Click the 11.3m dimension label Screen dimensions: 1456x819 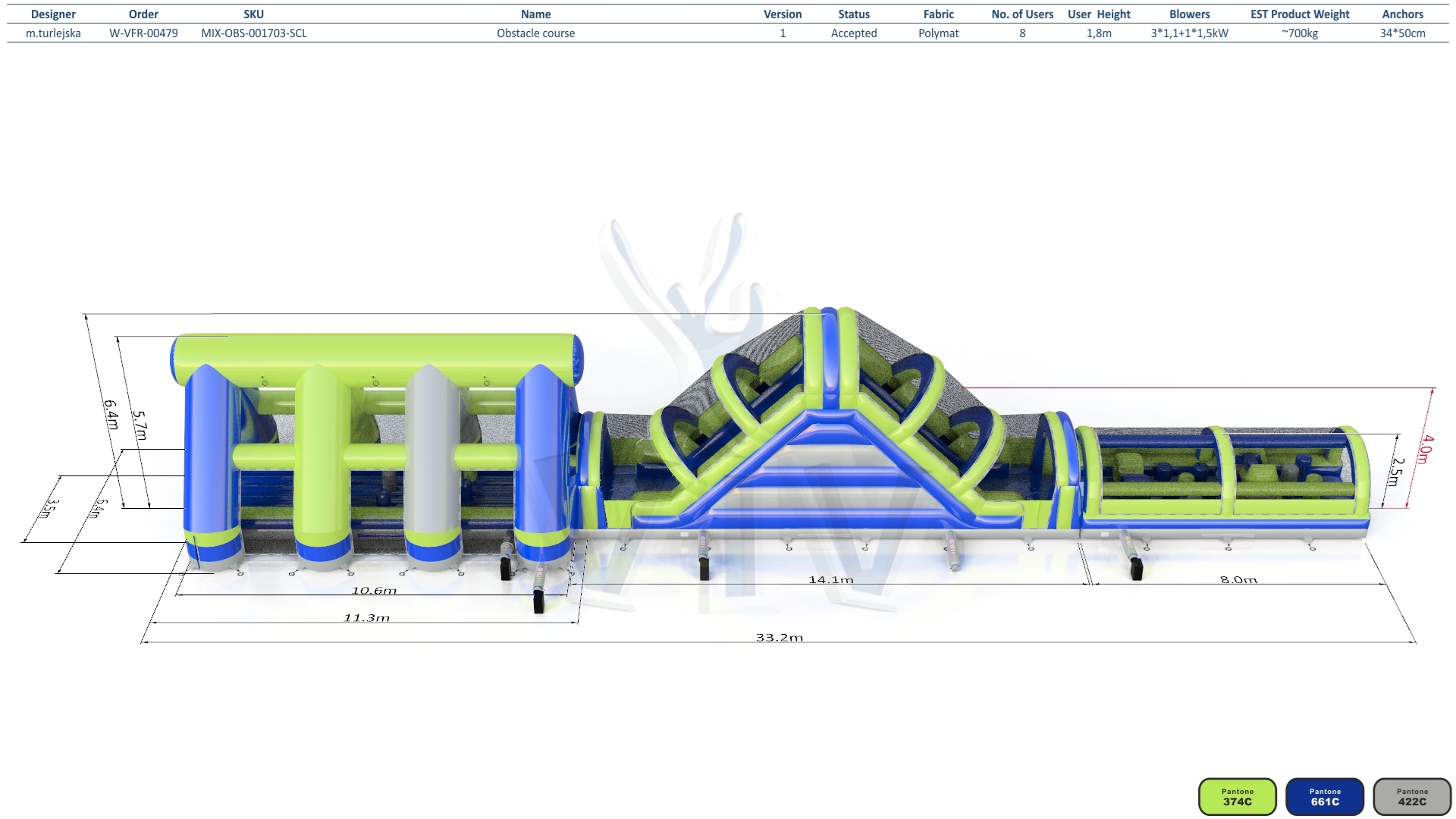tap(367, 617)
